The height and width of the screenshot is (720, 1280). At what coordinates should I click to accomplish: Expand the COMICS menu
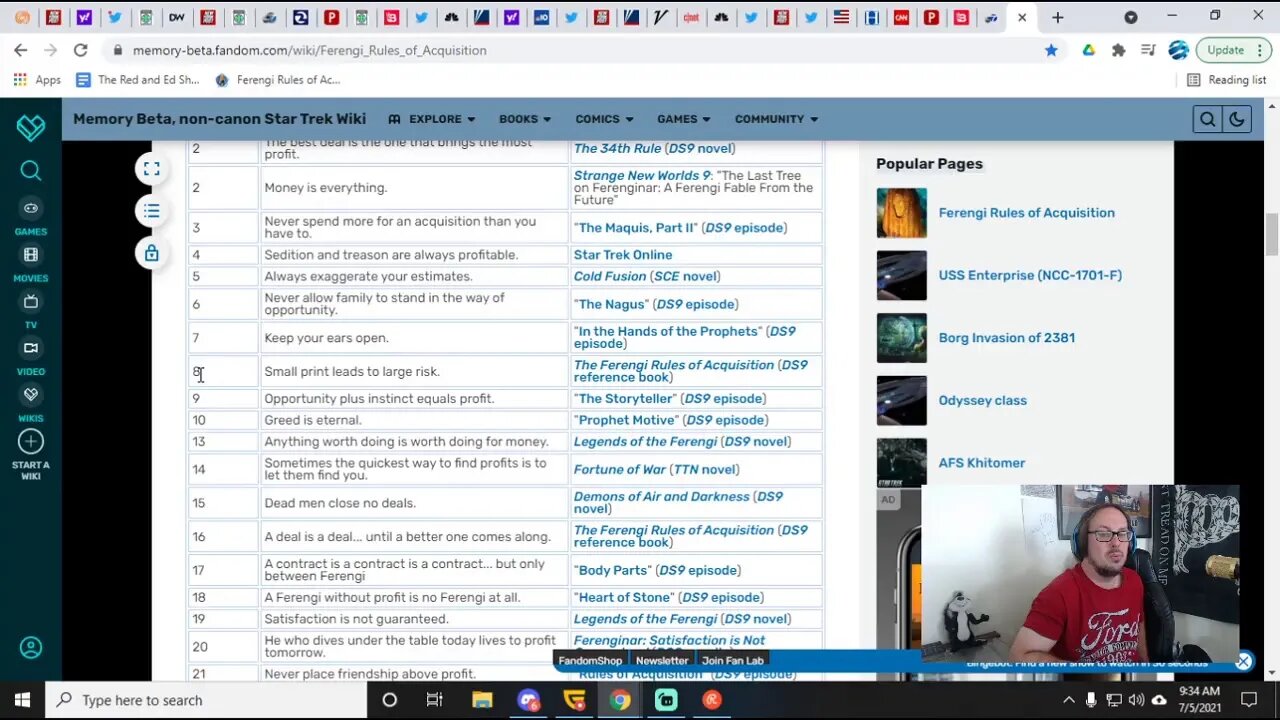pos(605,119)
